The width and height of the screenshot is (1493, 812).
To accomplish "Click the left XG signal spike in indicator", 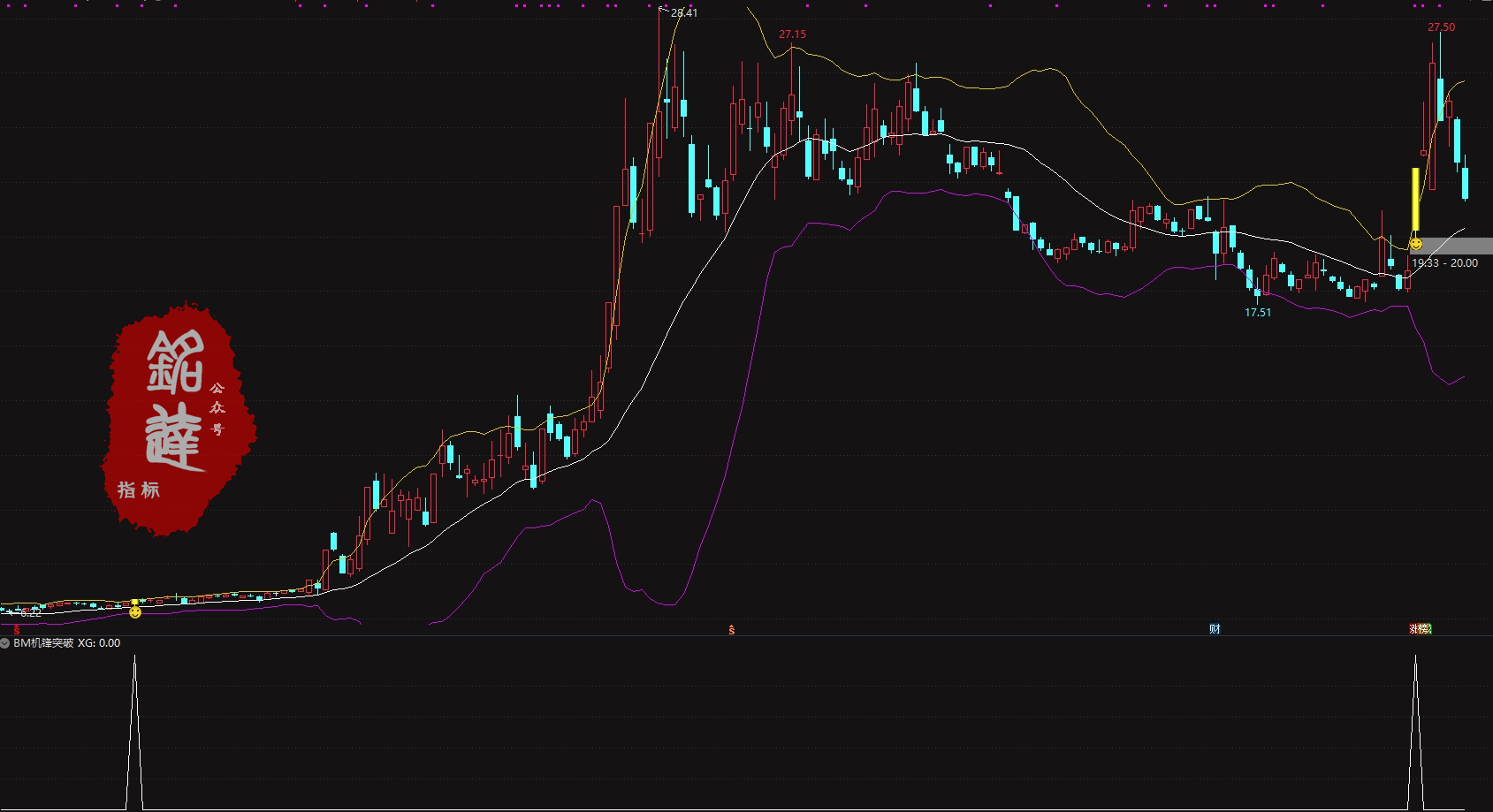I will coord(134,733).
